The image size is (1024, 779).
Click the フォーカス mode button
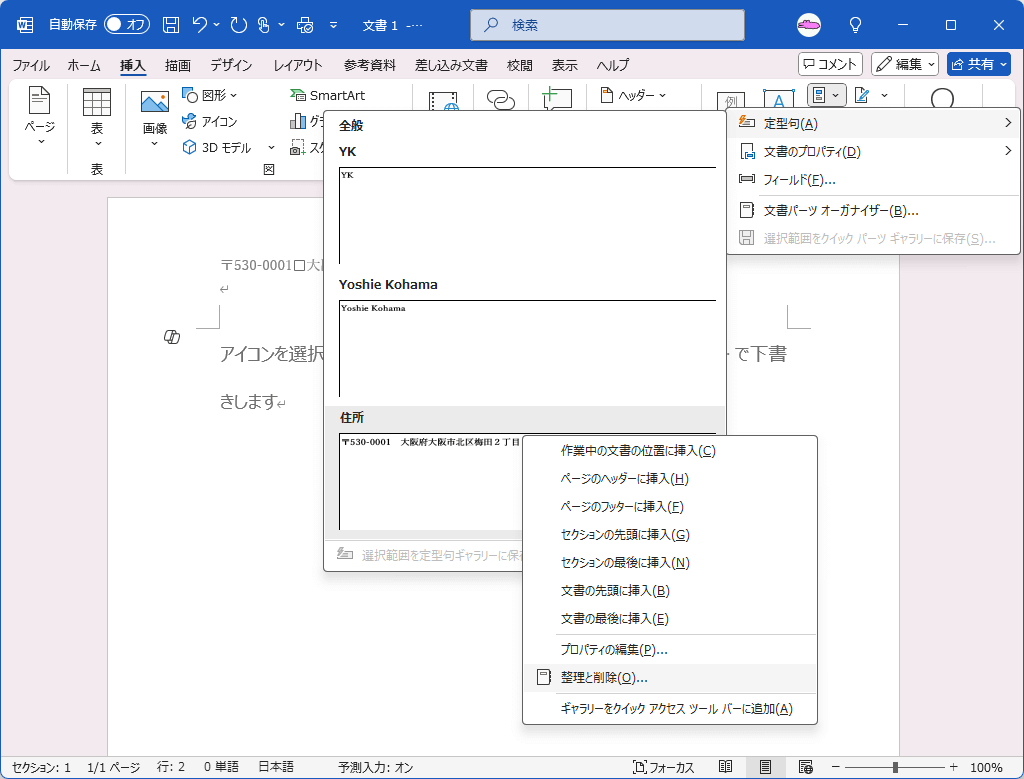coord(664,767)
